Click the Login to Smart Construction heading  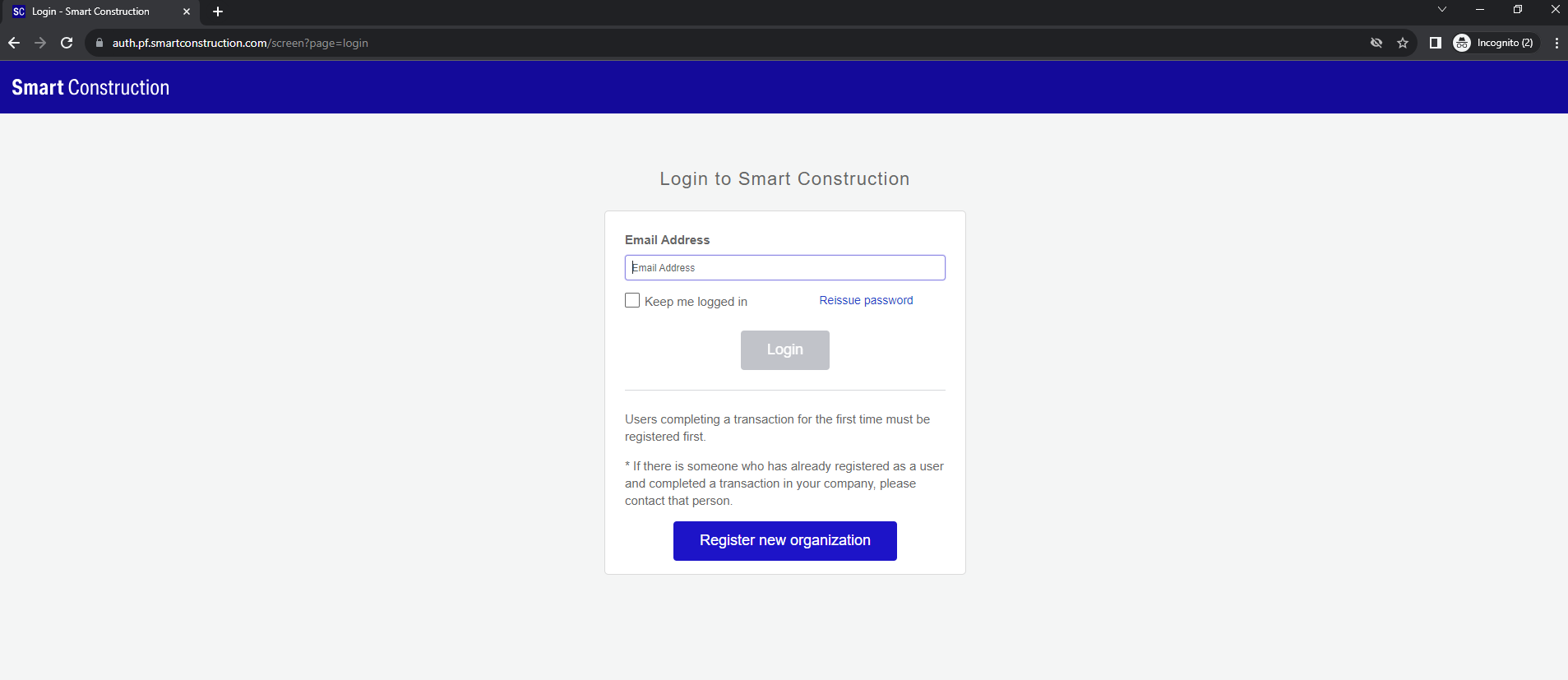[784, 179]
